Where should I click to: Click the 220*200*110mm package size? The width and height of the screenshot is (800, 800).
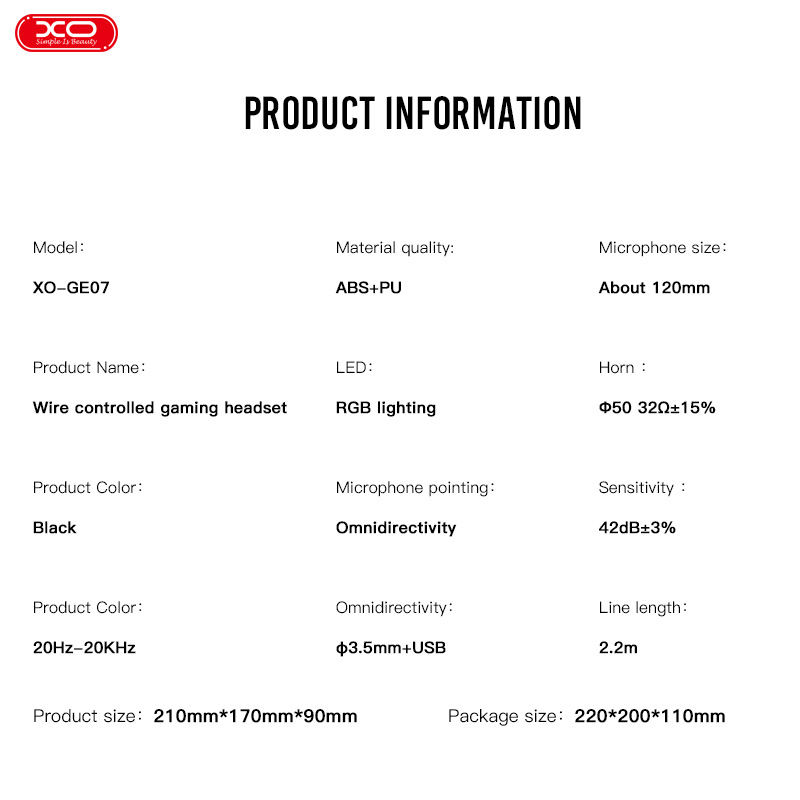pyautogui.click(x=650, y=716)
